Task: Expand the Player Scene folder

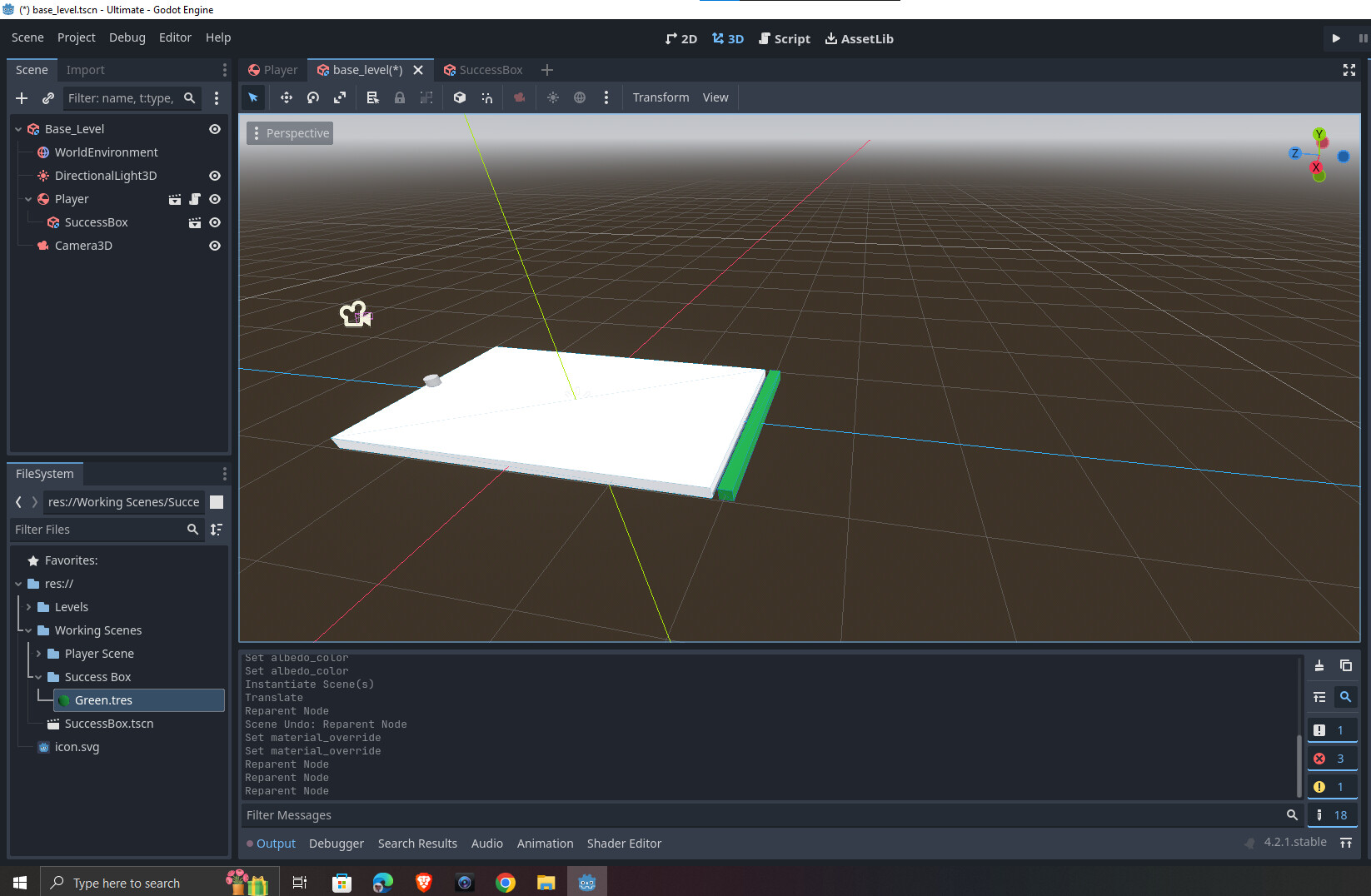Action: click(38, 654)
